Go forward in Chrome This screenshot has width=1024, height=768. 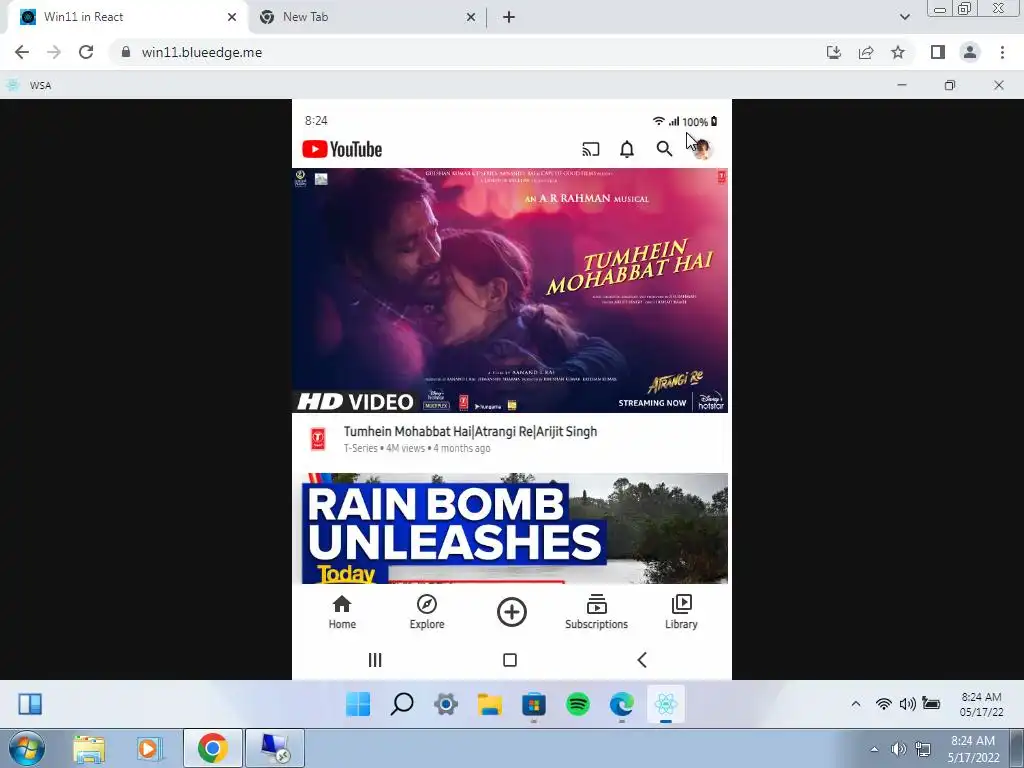point(54,52)
